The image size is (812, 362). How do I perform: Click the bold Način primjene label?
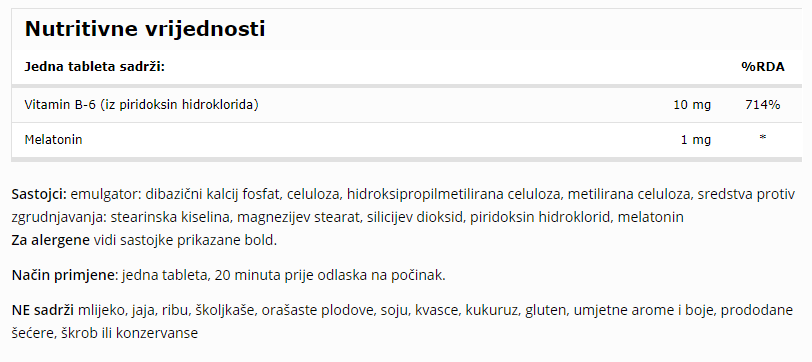[65, 276]
